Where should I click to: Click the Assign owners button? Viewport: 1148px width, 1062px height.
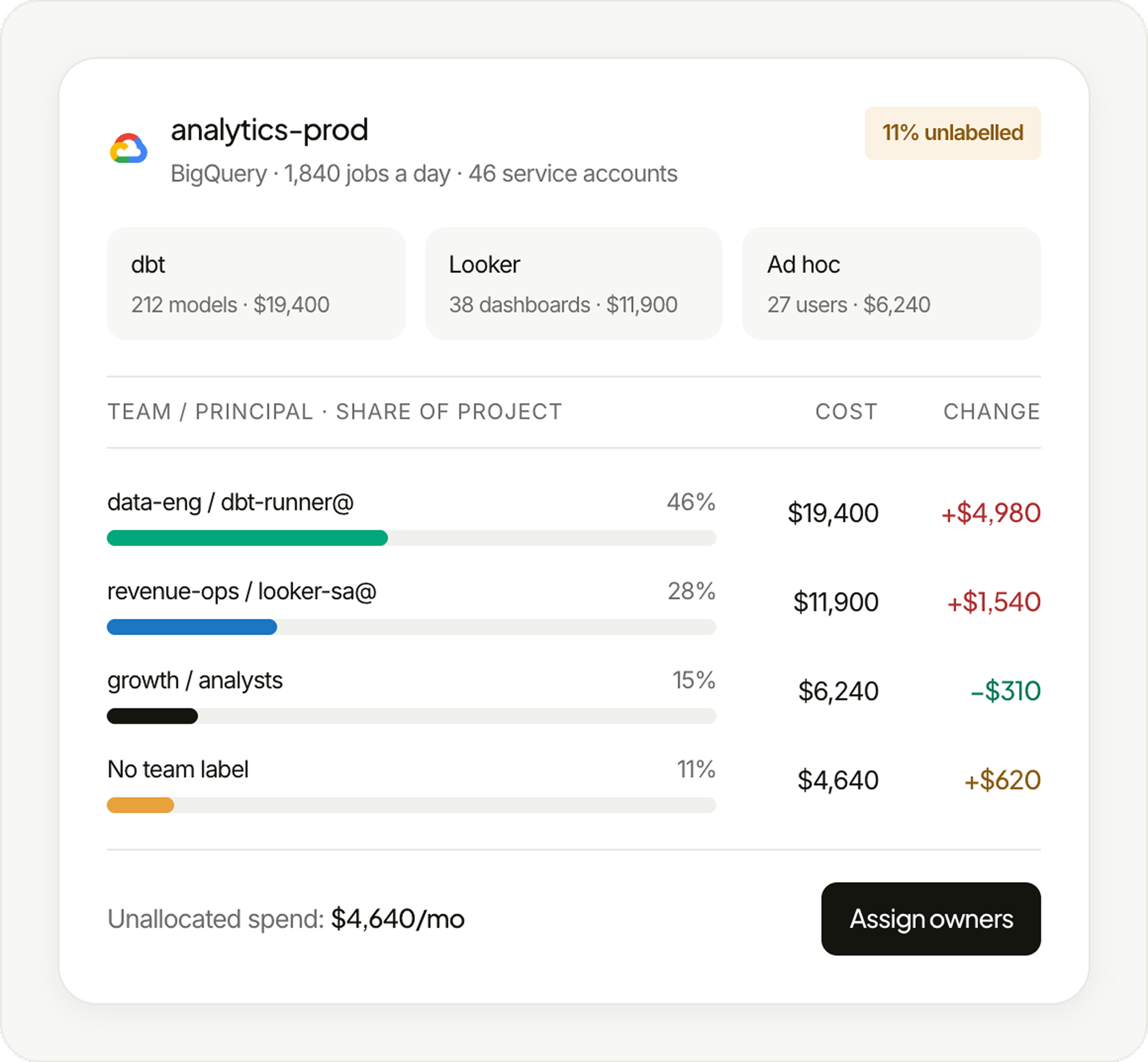tap(931, 919)
